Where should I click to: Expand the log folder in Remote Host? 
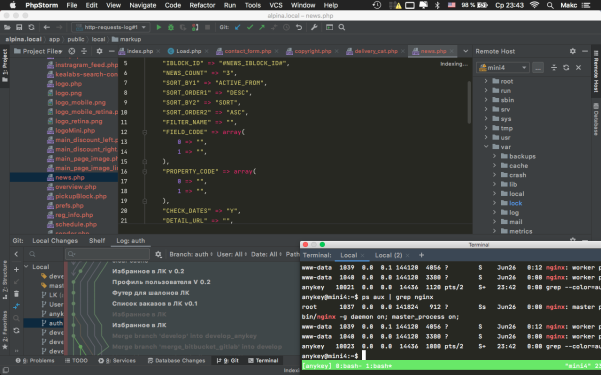pyautogui.click(x=494, y=212)
